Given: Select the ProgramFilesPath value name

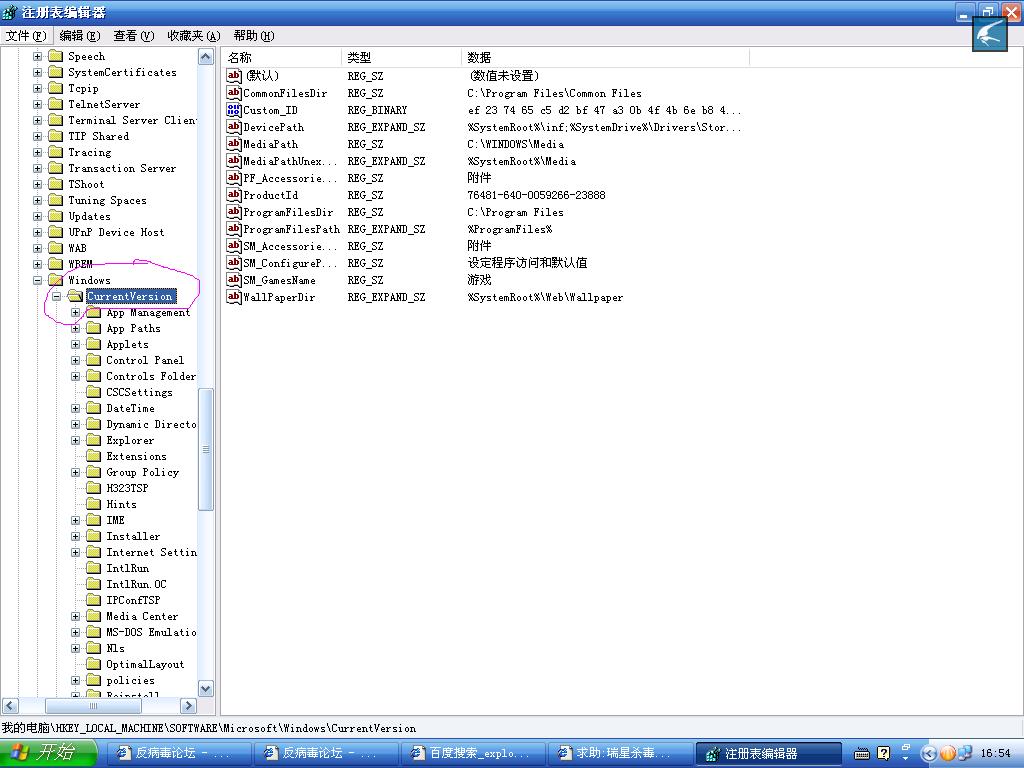Looking at the screenshot, I should click(291, 229).
